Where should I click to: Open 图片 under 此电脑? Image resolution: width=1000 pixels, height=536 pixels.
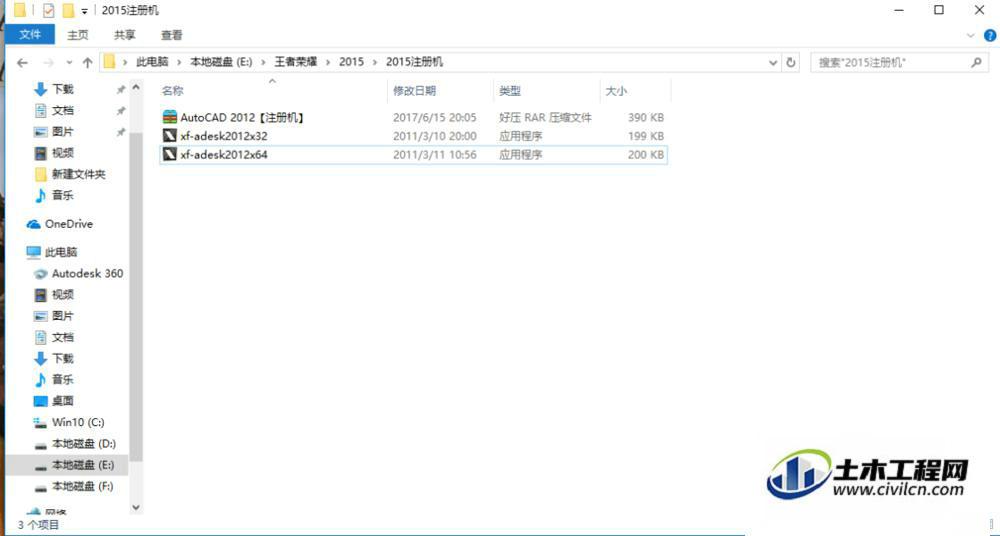coord(62,316)
